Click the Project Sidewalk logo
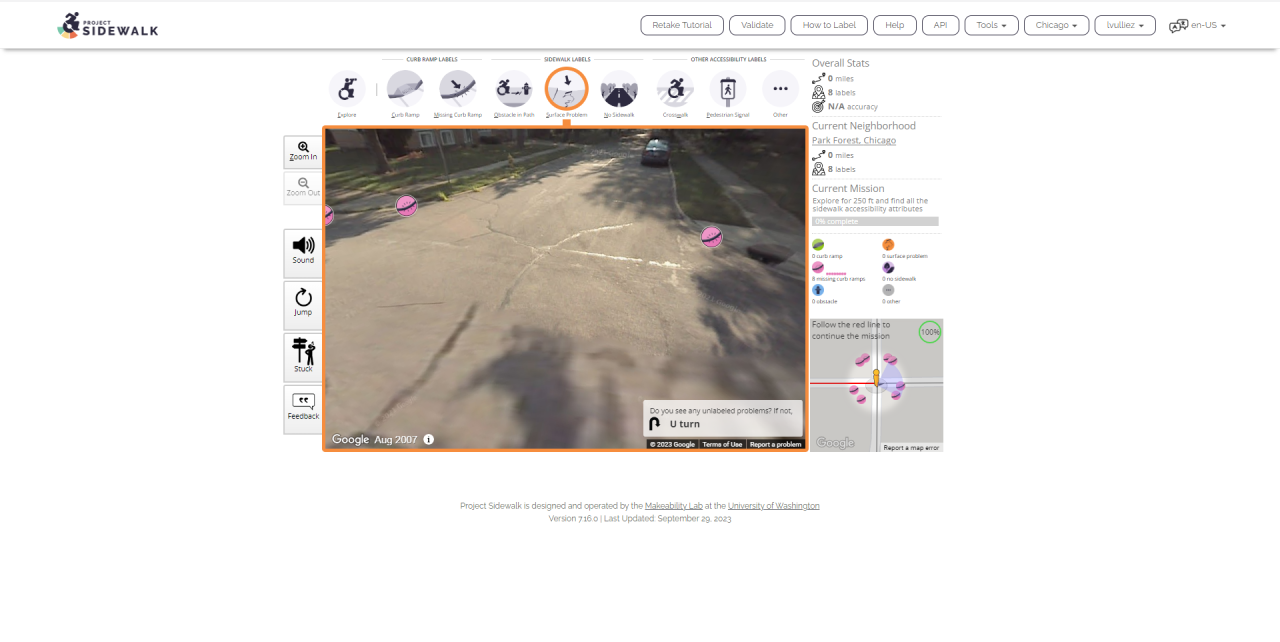 click(108, 25)
